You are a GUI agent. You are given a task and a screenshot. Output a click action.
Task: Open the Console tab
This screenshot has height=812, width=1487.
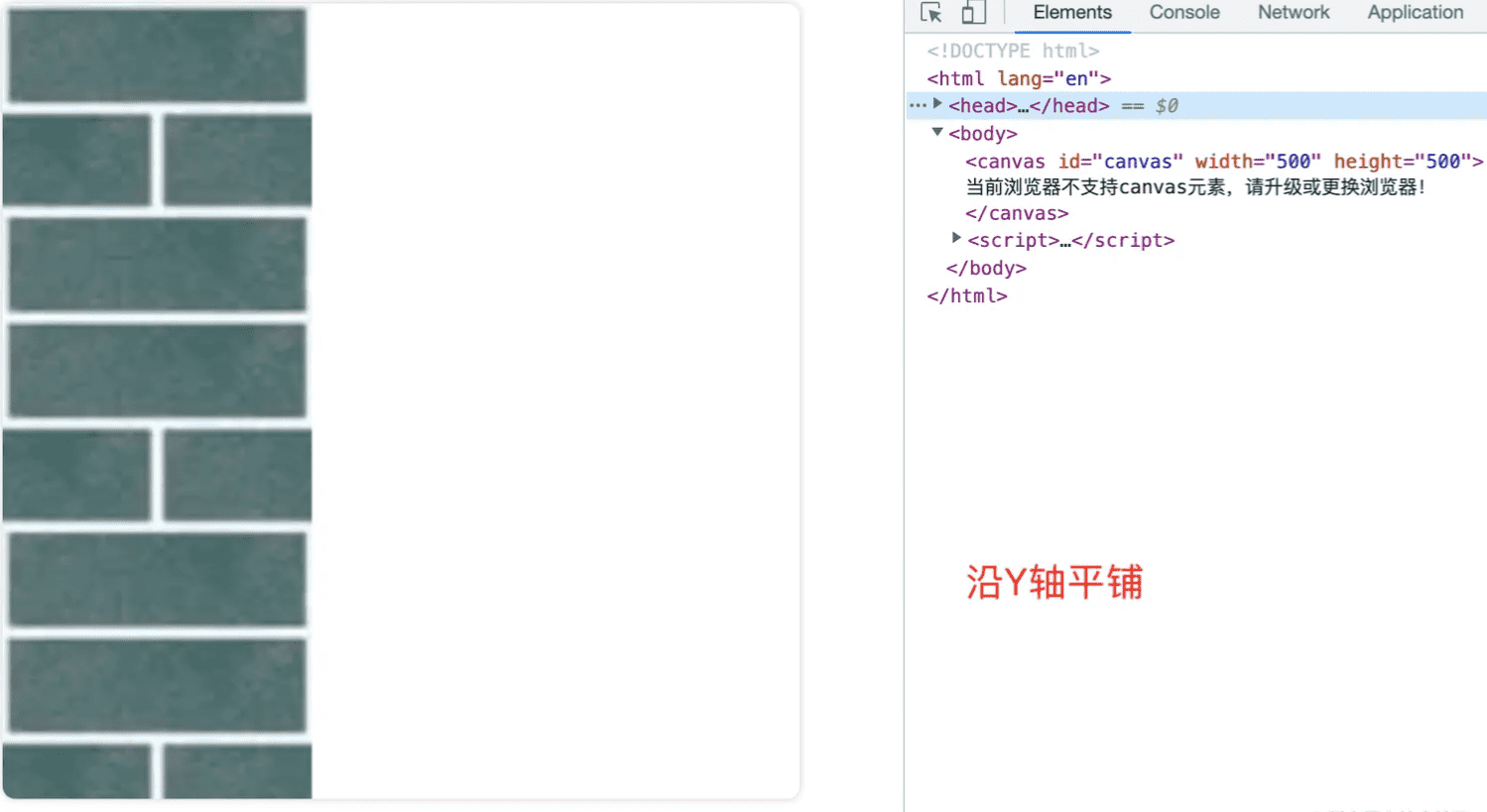1184,13
